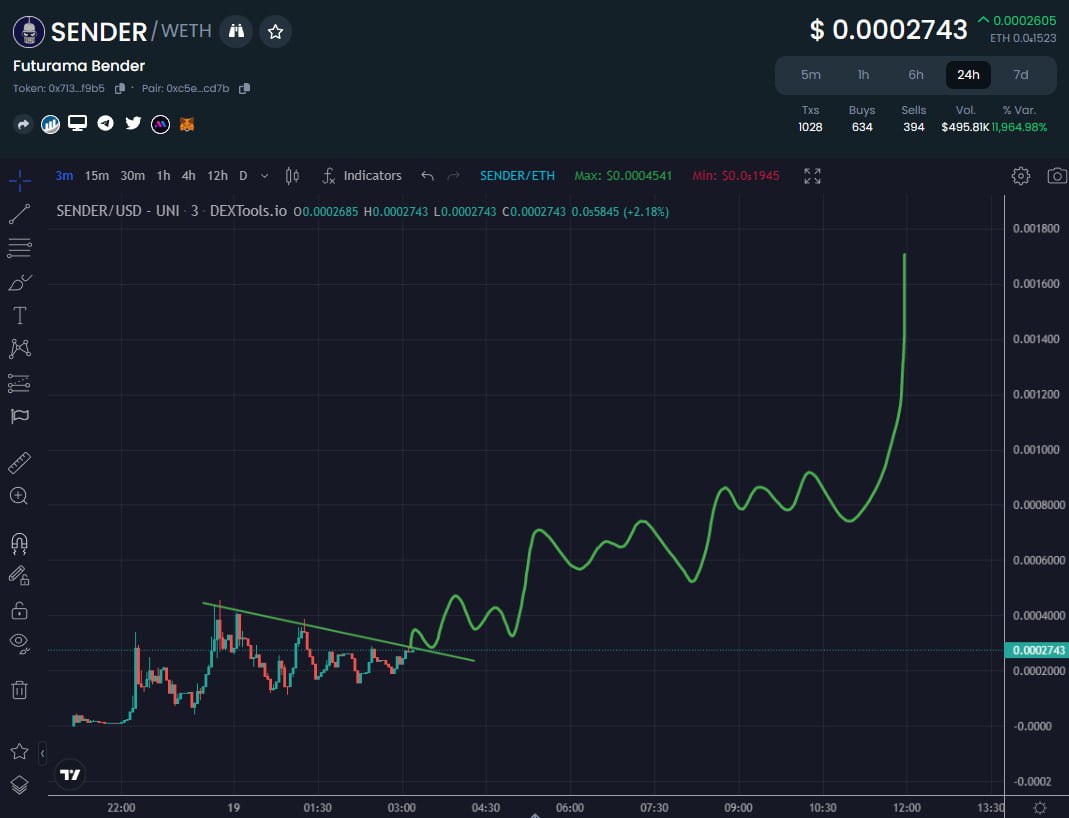Select the 6h stats period
This screenshot has width=1069, height=818.
point(916,75)
